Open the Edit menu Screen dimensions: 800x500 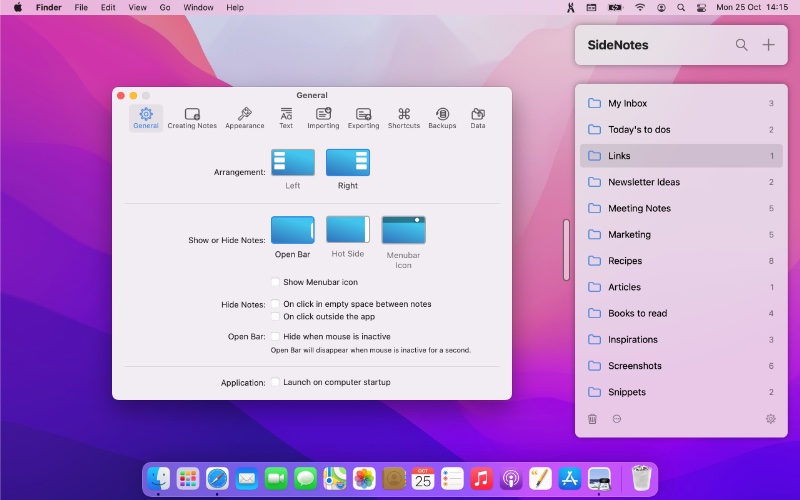point(108,7)
